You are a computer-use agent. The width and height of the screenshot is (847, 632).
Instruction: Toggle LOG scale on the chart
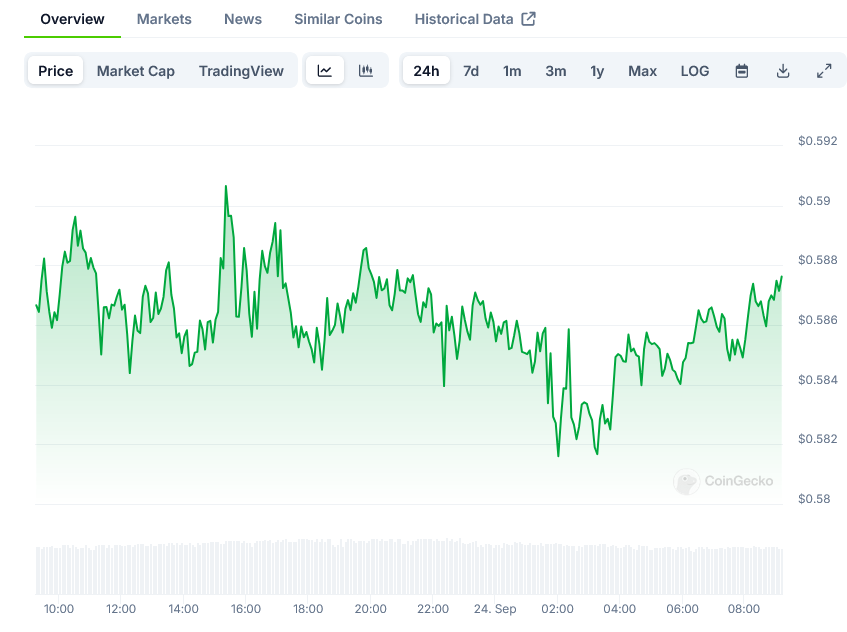695,71
